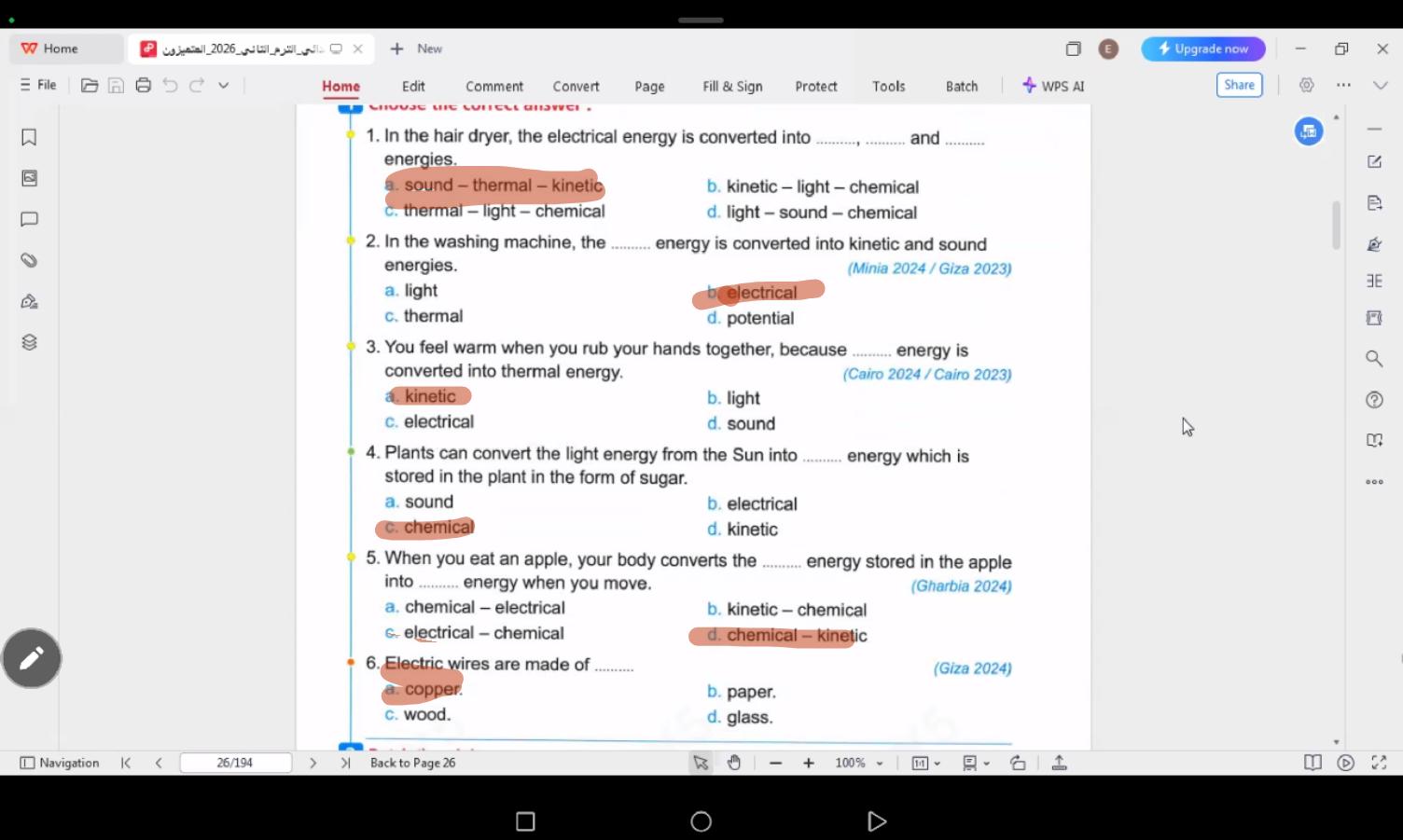Click answer "d. light – sound – chemical"
The width and height of the screenshot is (1403, 840).
click(812, 213)
